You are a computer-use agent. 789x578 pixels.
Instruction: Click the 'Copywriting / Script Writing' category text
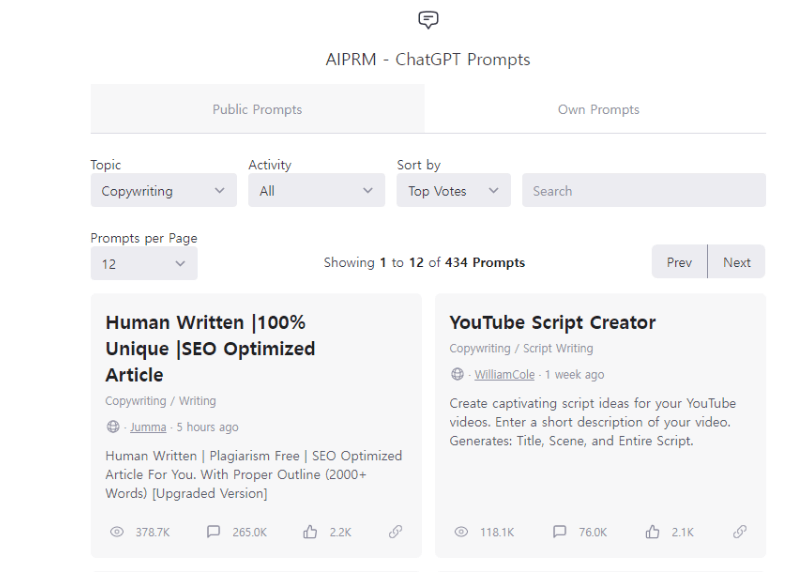pos(521,348)
